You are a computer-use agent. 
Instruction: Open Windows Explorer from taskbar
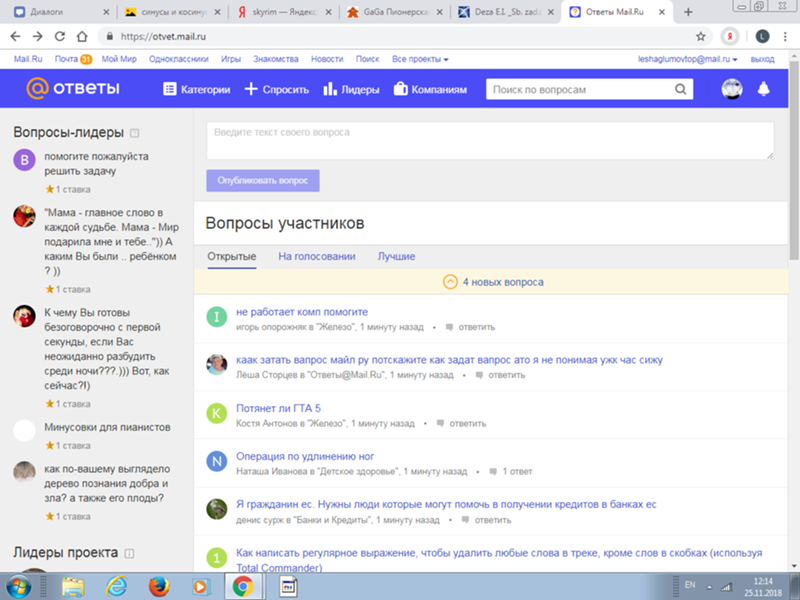coord(73,587)
